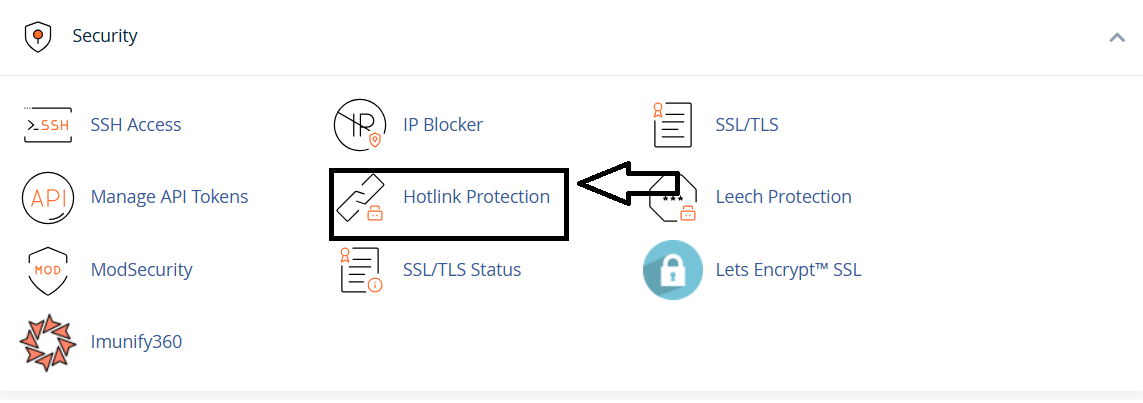Open the SSH Access link

pos(136,125)
